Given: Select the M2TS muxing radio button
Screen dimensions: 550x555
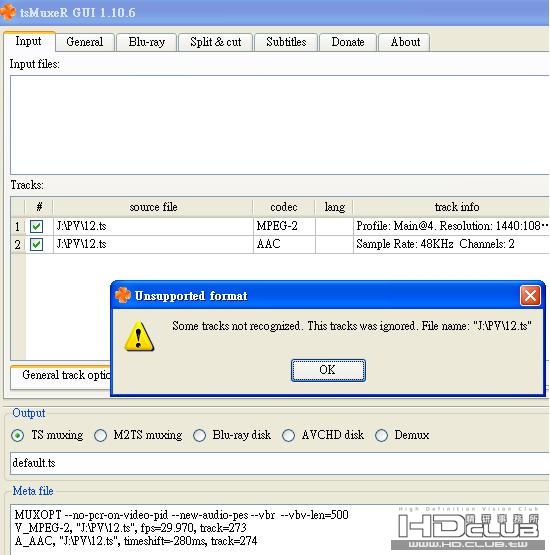Looking at the screenshot, I should tap(101, 435).
